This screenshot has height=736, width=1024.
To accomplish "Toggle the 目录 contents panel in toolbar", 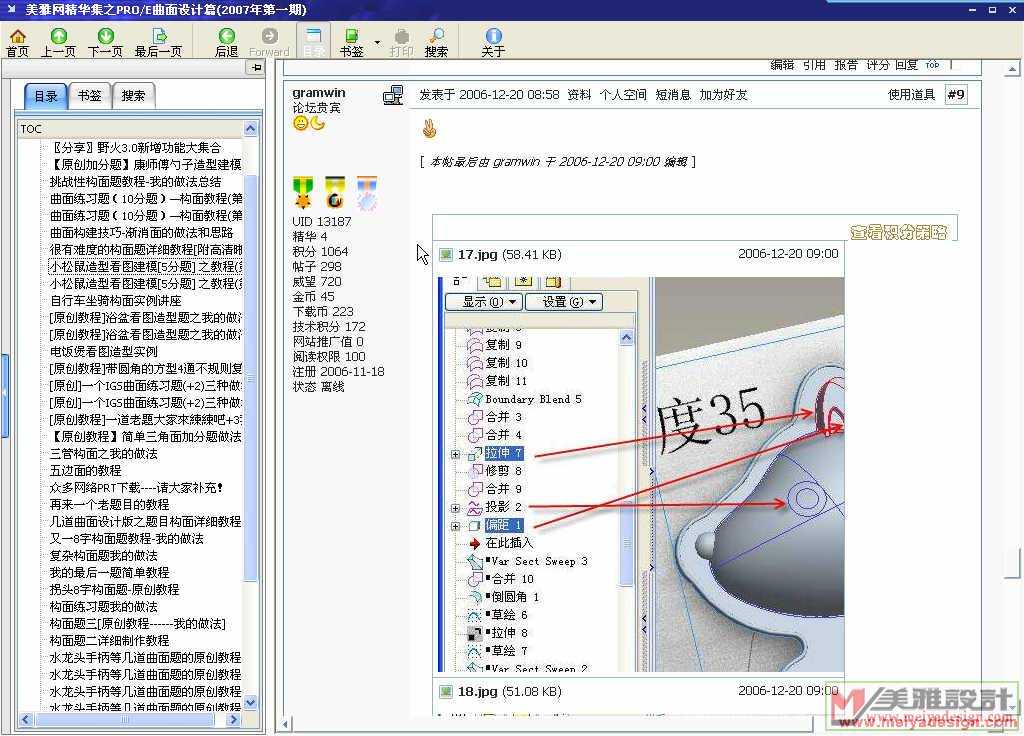I will (314, 42).
